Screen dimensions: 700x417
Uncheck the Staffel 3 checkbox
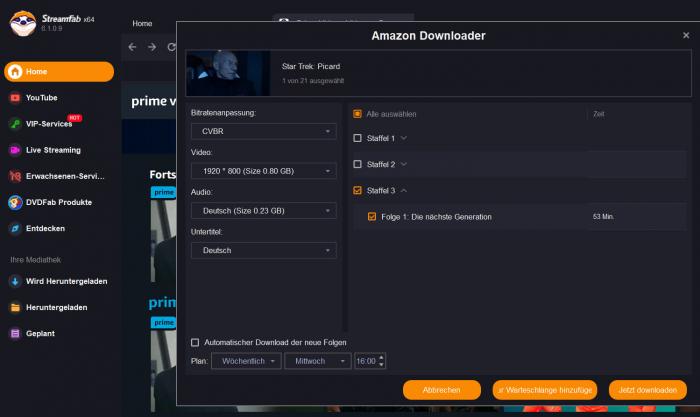(357, 191)
